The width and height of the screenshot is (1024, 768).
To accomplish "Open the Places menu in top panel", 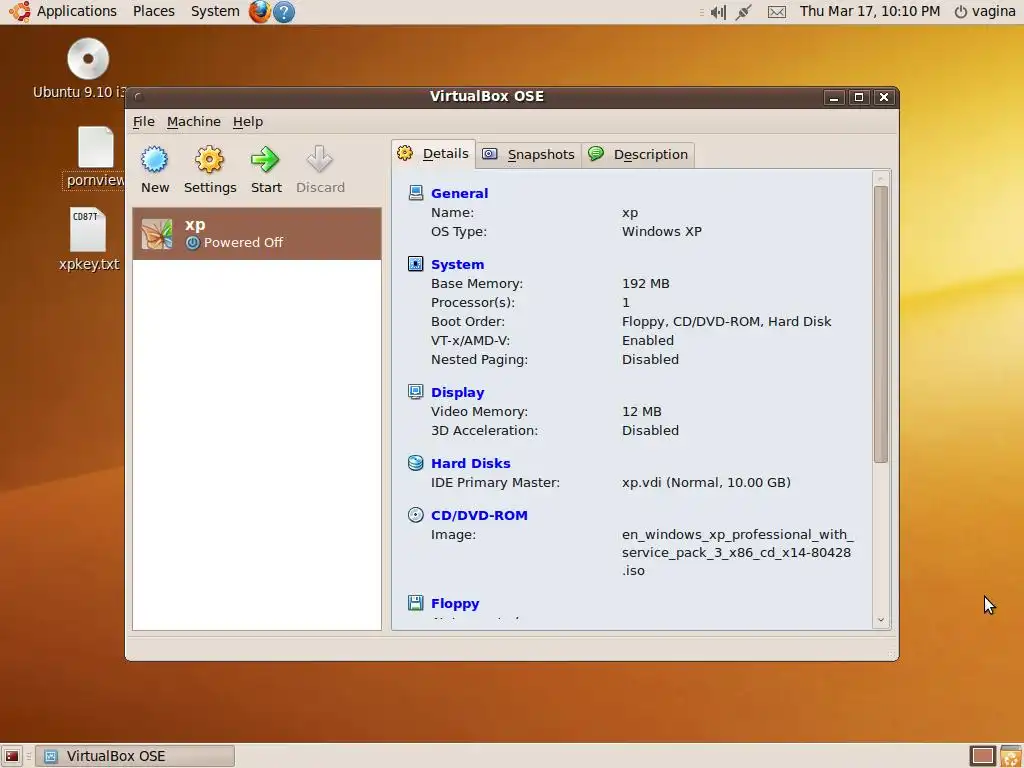I will click(153, 12).
